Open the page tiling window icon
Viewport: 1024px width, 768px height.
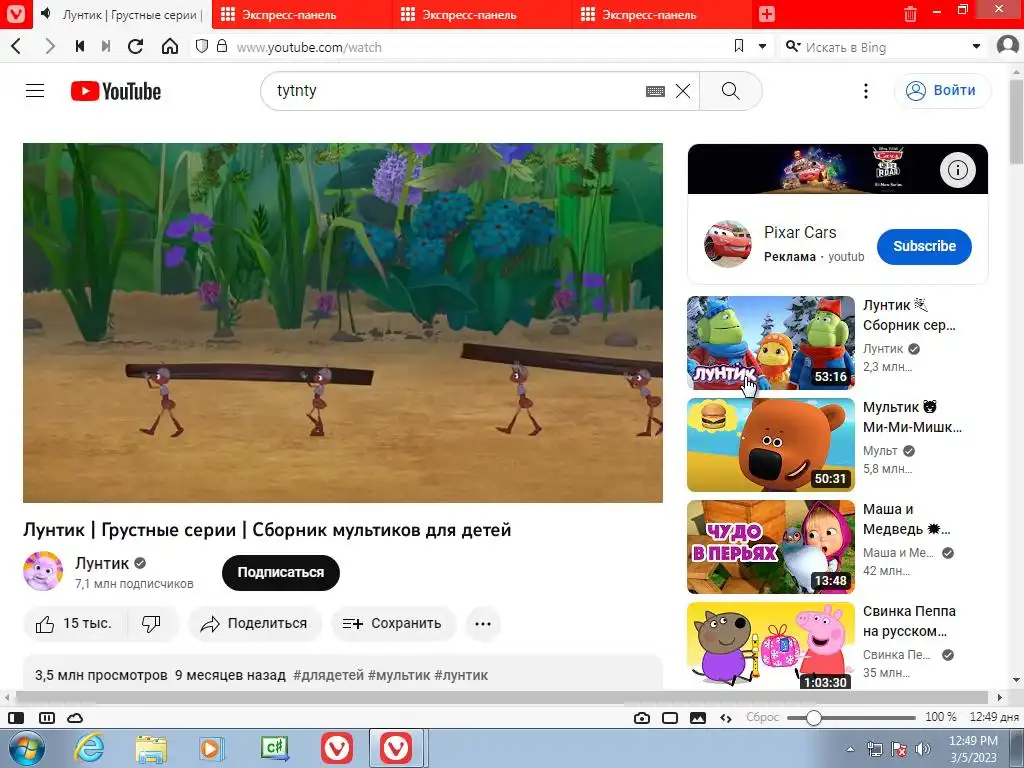pyautogui.click(x=670, y=718)
